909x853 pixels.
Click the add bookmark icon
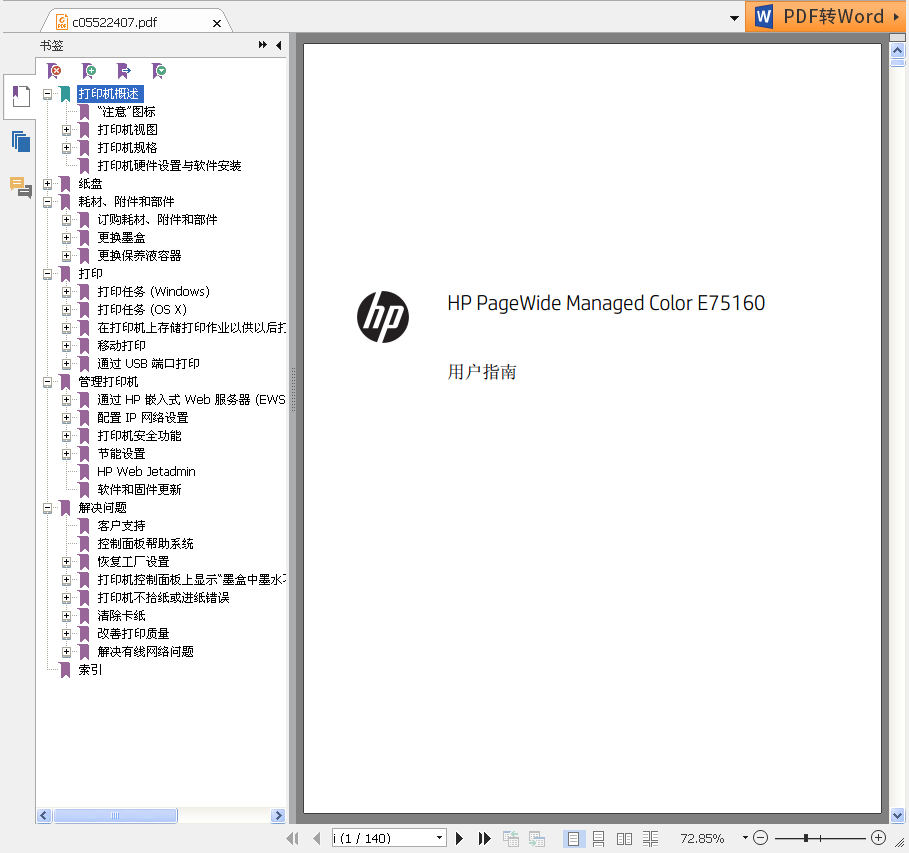coord(89,71)
